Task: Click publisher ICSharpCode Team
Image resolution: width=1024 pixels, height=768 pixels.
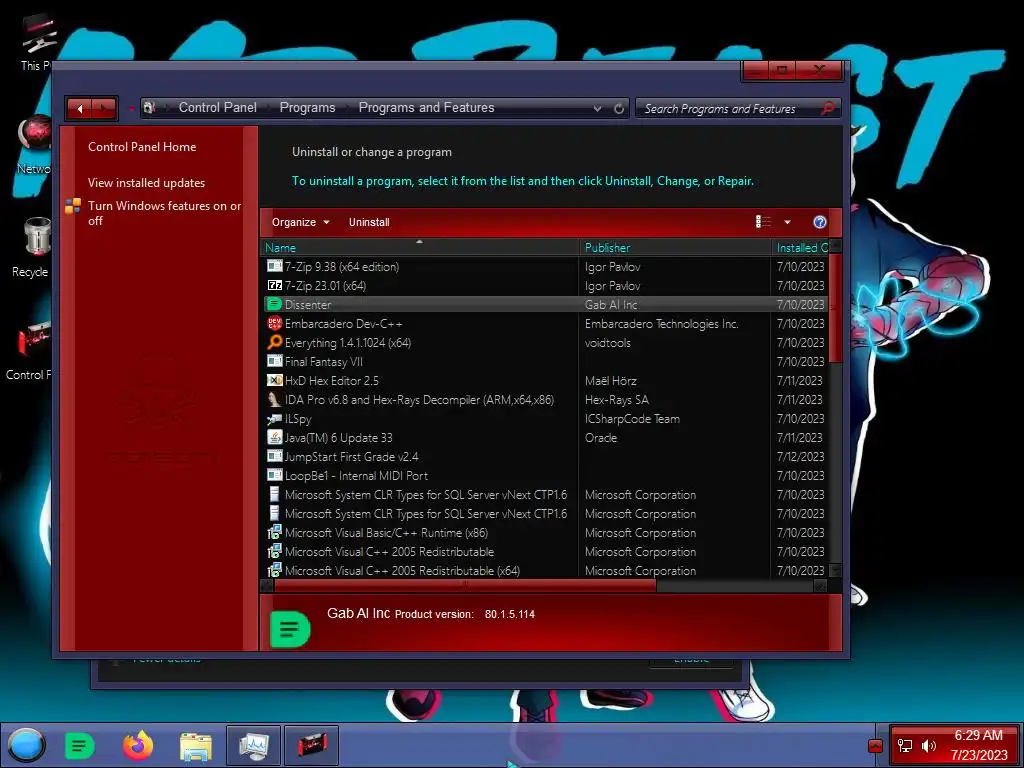Action: click(632, 419)
